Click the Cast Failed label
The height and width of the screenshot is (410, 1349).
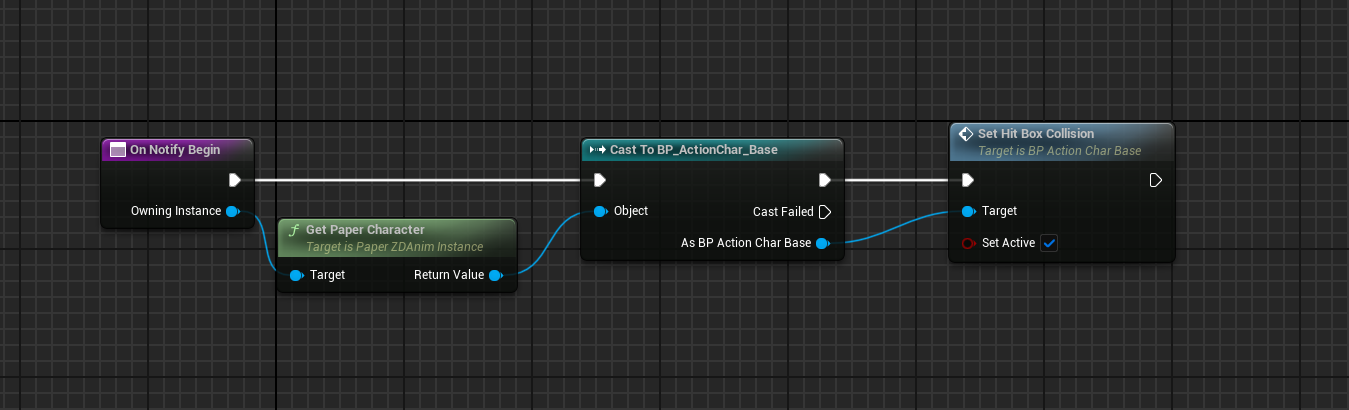pos(783,212)
